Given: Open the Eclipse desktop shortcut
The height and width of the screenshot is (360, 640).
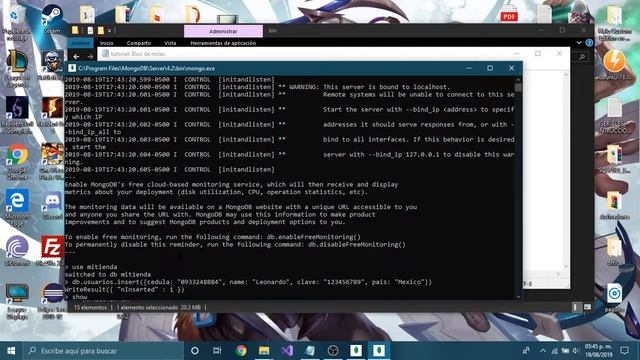Looking at the screenshot, I should [x=52, y=300].
